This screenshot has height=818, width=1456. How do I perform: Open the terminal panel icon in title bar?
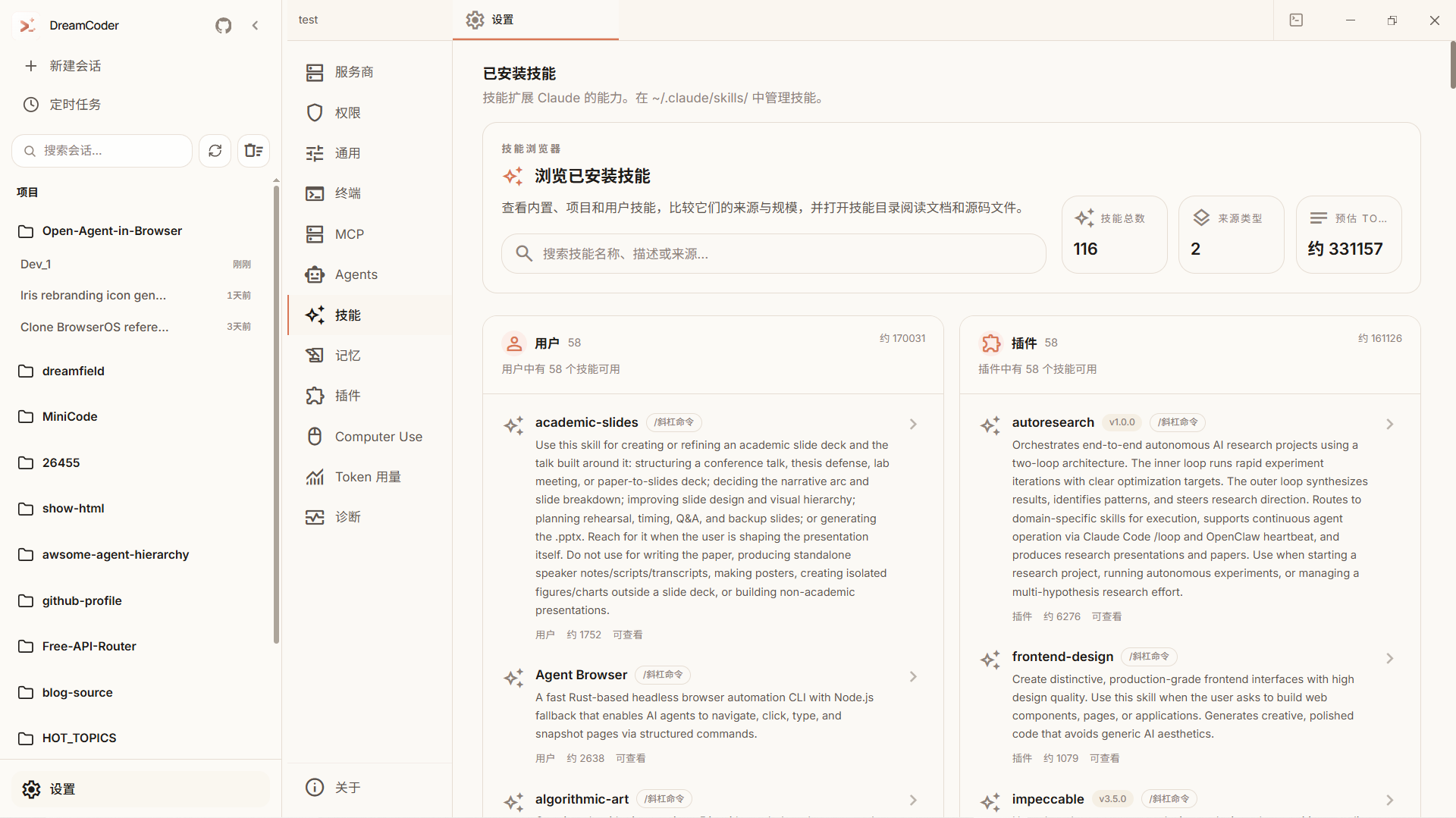coord(1296,20)
